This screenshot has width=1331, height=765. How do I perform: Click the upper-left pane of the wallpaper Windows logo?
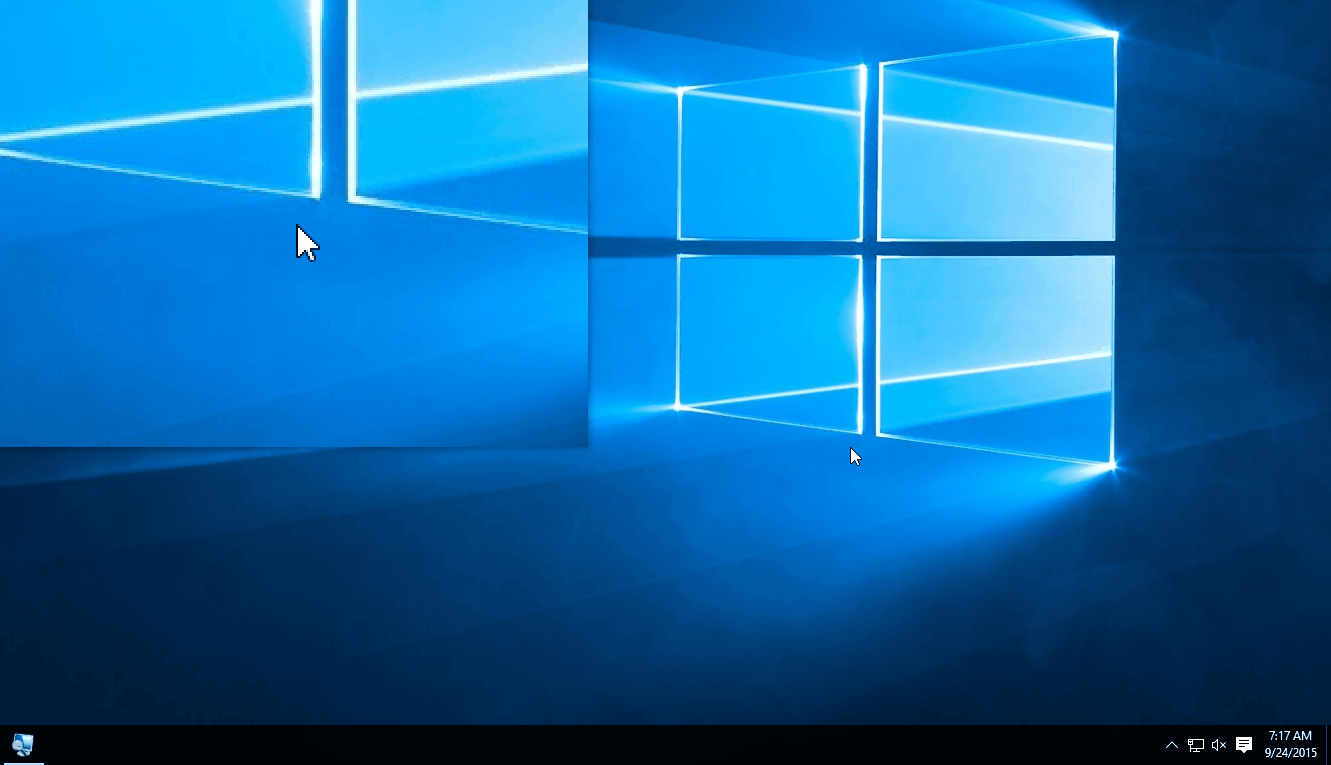tap(770, 165)
